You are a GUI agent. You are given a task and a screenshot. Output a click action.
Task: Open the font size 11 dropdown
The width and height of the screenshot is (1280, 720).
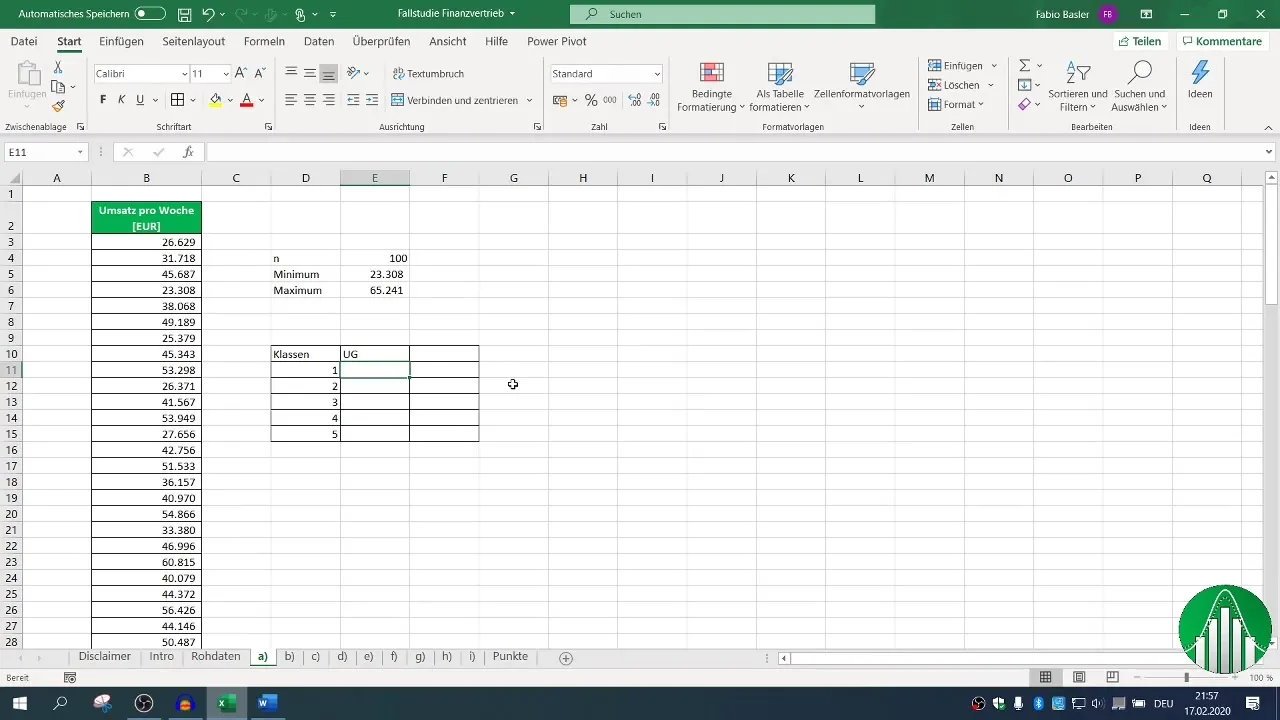click(226, 74)
